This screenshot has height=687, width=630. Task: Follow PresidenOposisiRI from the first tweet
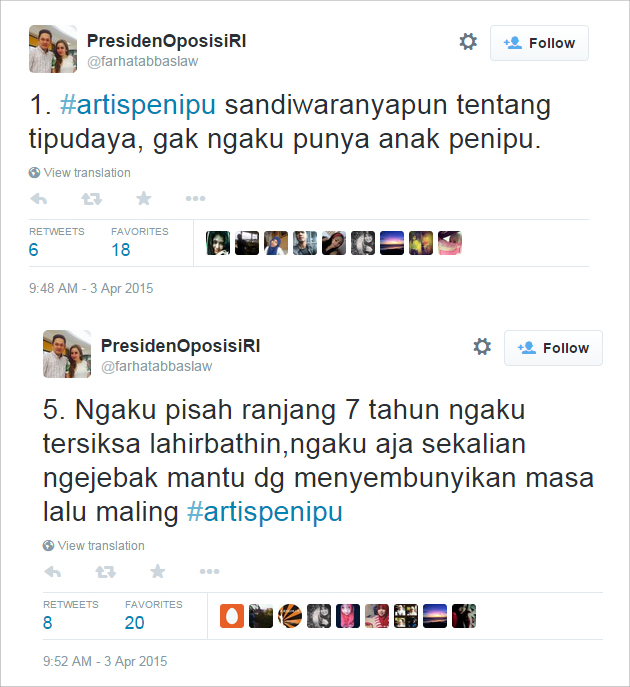click(539, 43)
